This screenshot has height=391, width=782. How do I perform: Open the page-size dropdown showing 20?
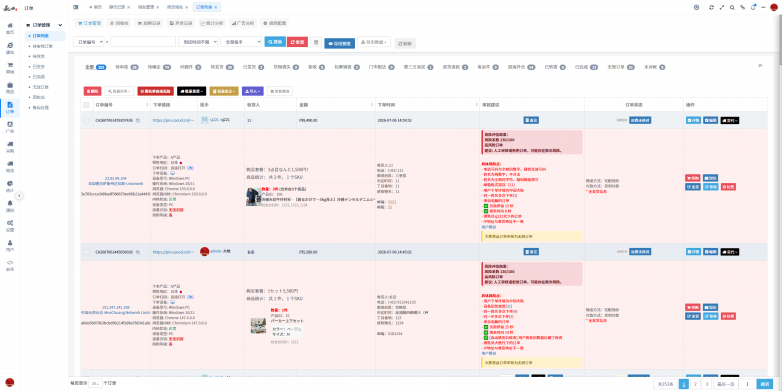point(95,383)
